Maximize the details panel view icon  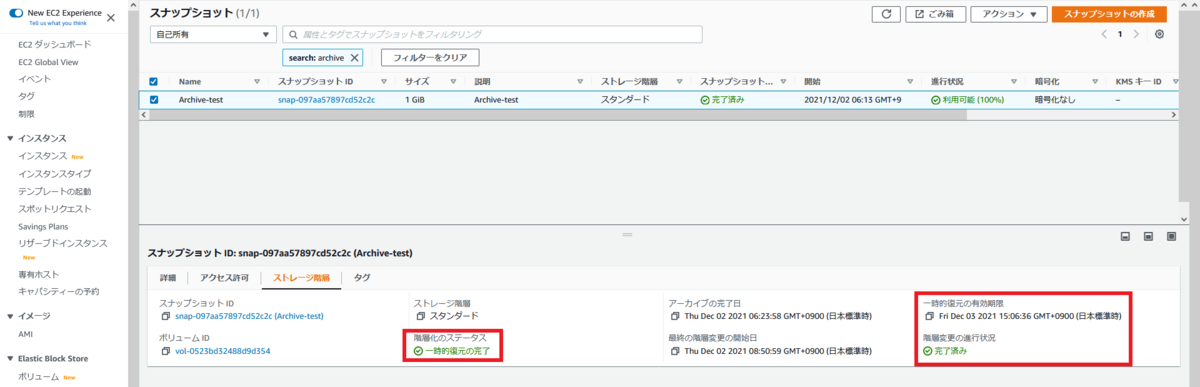[x=1172, y=237]
